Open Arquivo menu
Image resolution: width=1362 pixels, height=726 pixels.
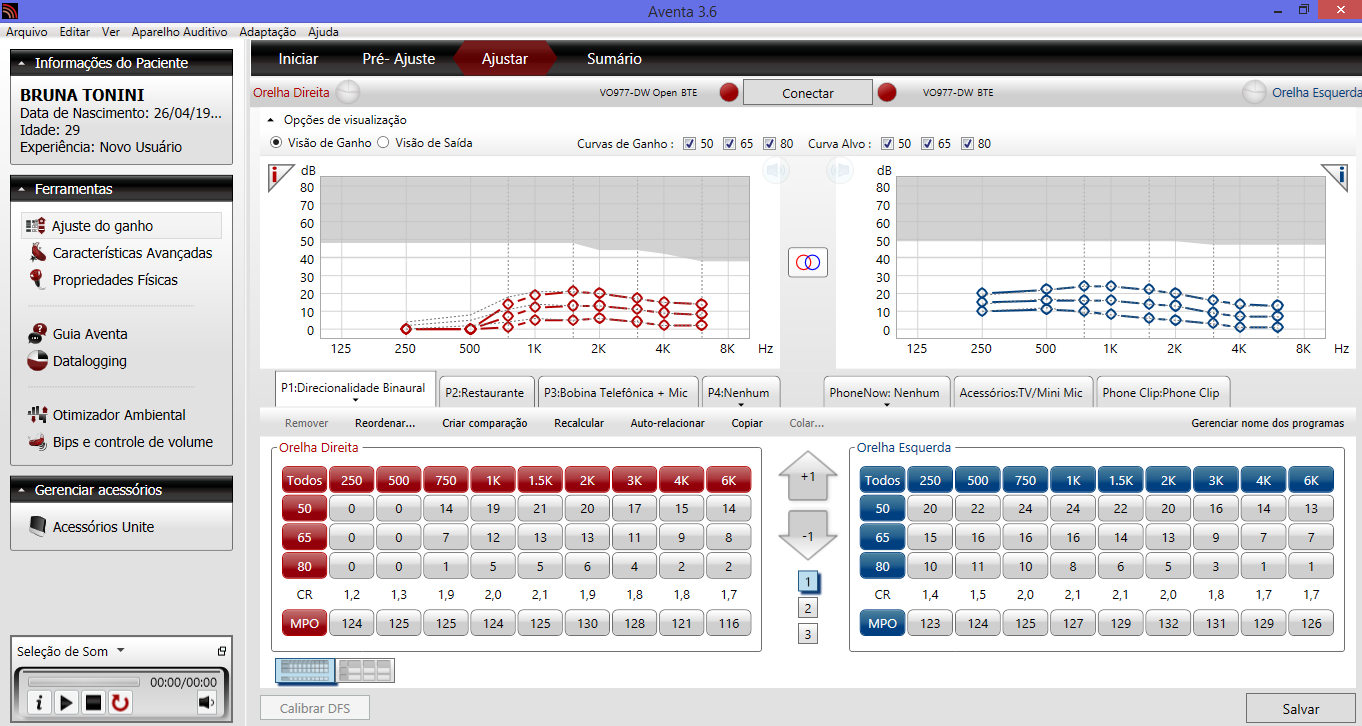pos(26,32)
